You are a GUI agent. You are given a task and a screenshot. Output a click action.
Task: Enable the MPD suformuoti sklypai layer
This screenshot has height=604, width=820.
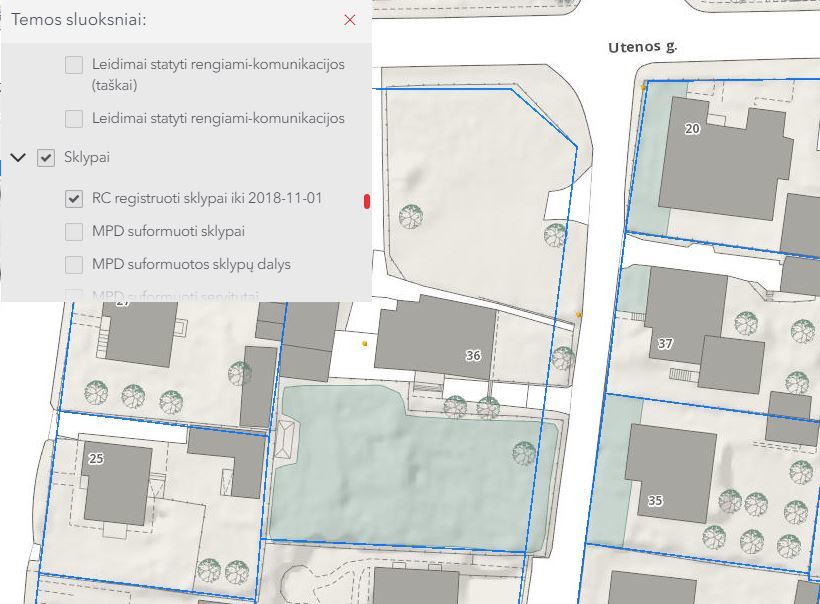(x=74, y=232)
